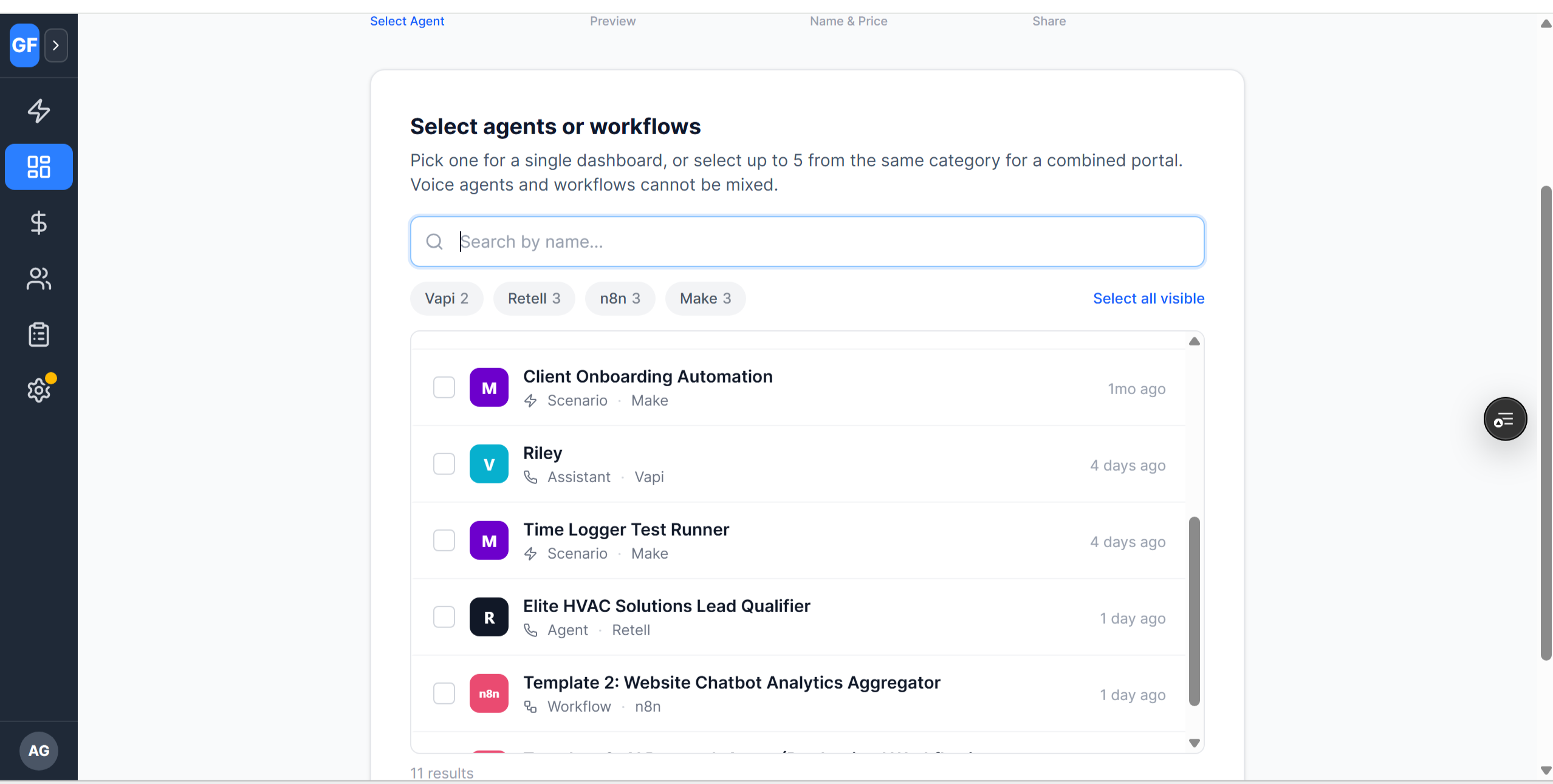Click the Select all visible link
This screenshot has width=1553, height=784.
(1148, 298)
